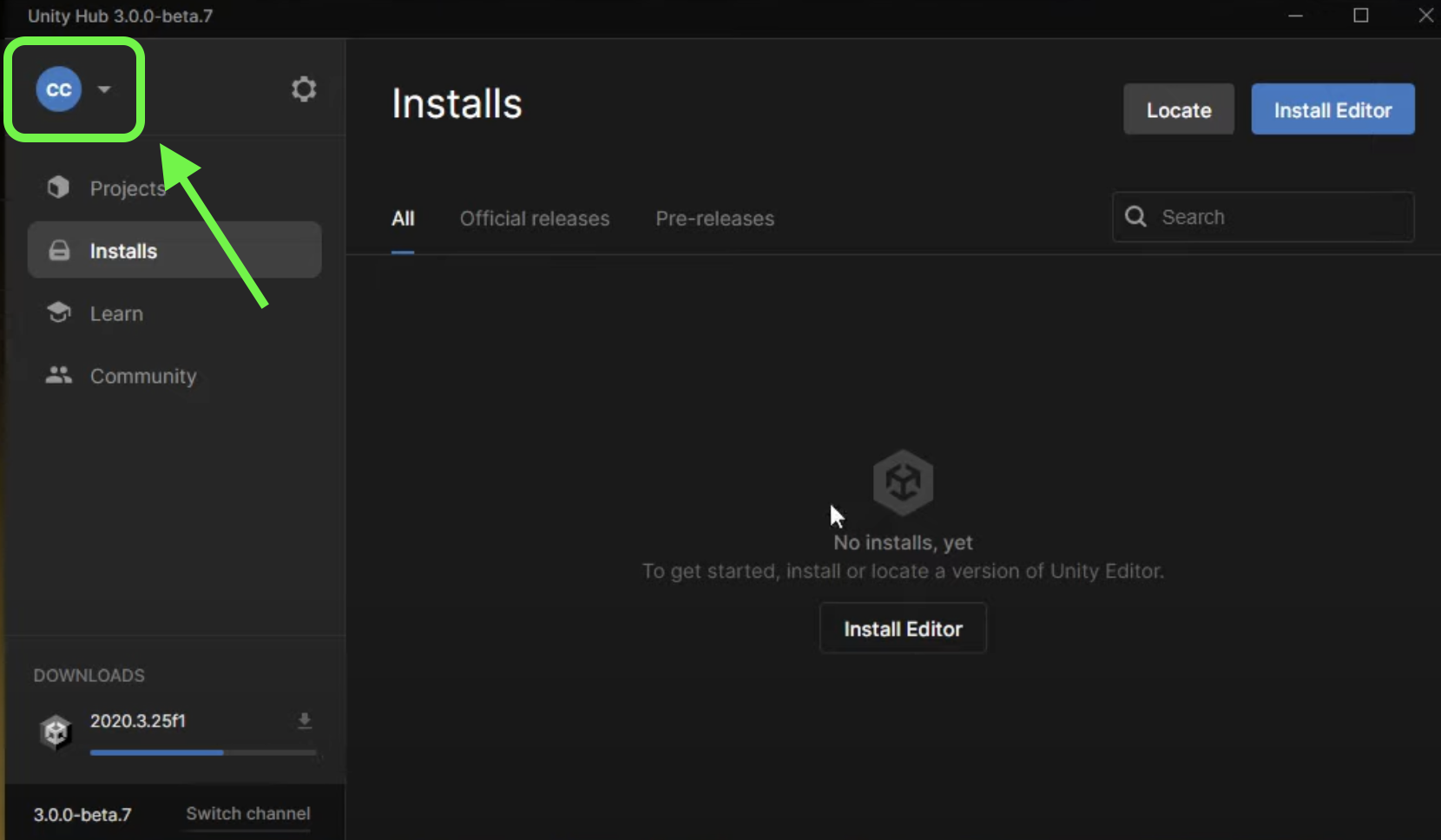Close the Unity Hub window

point(1425,16)
